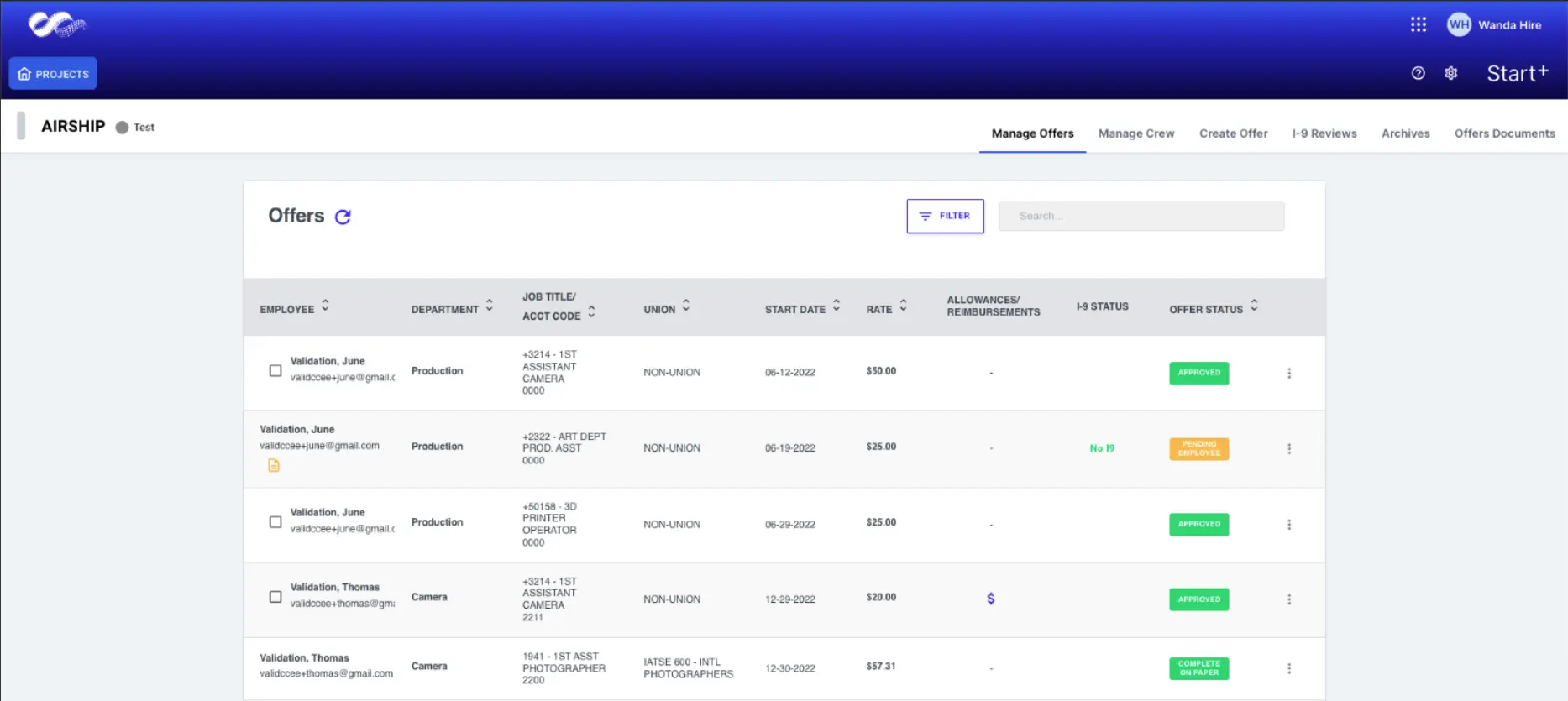This screenshot has width=1568, height=701.
Task: Open the I-9 Reviews tab
Action: (x=1324, y=133)
